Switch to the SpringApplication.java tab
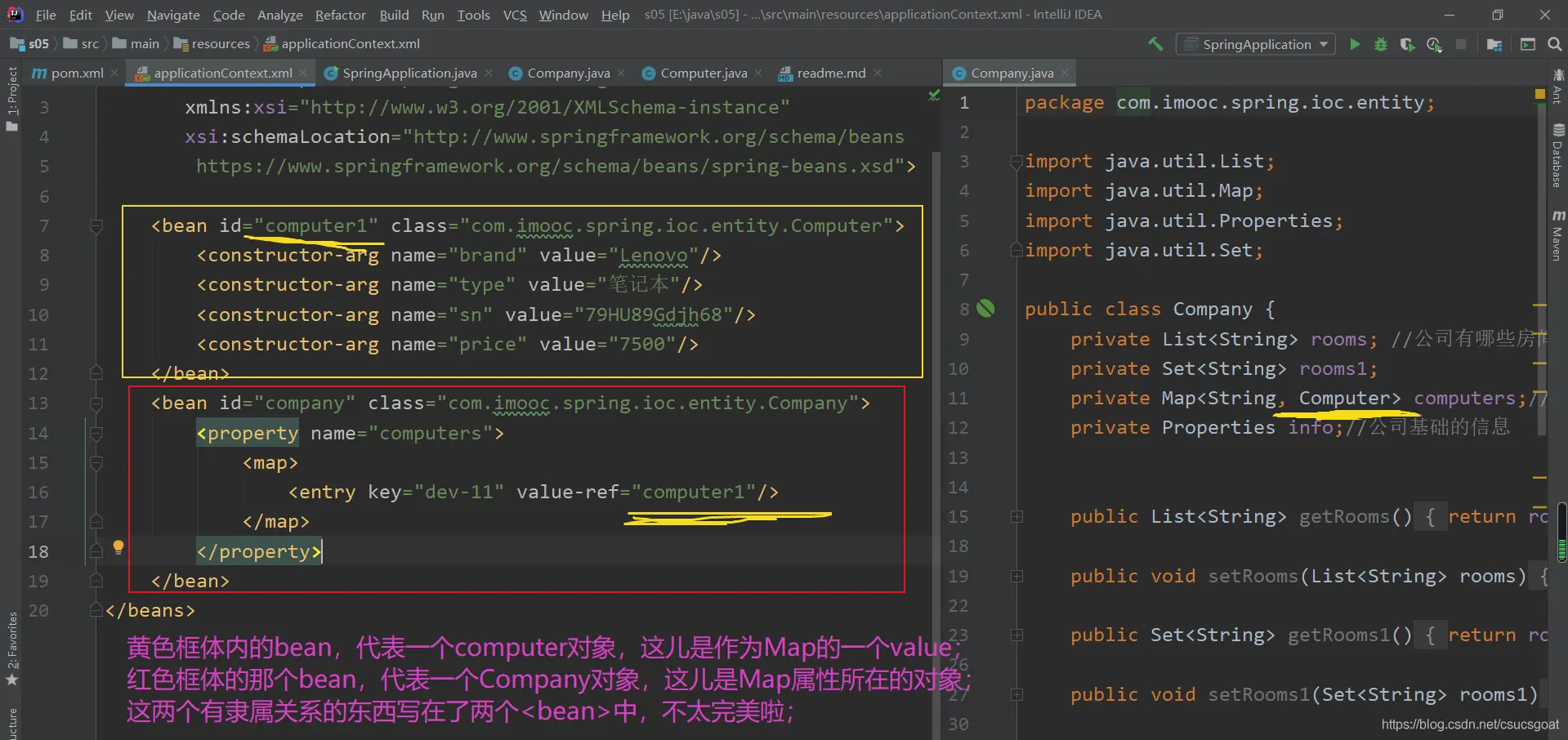This screenshot has width=1568, height=740. click(x=409, y=74)
